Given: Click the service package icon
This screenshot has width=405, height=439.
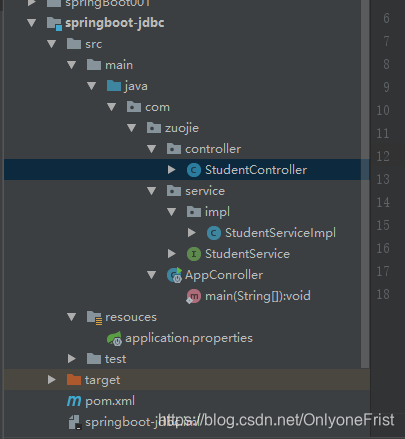Looking at the screenshot, I should click(x=174, y=191).
